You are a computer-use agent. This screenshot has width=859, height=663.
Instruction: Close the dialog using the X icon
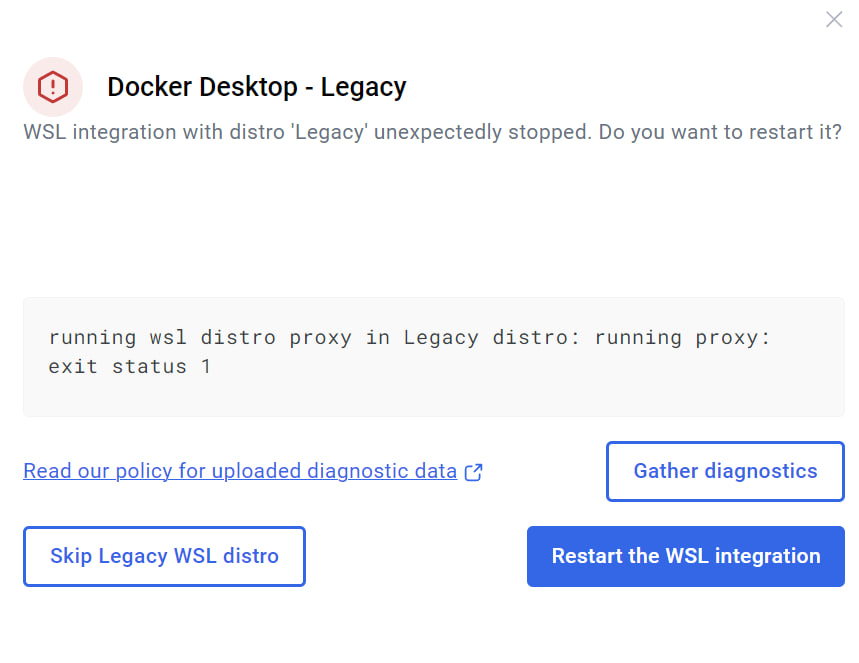pyautogui.click(x=834, y=20)
